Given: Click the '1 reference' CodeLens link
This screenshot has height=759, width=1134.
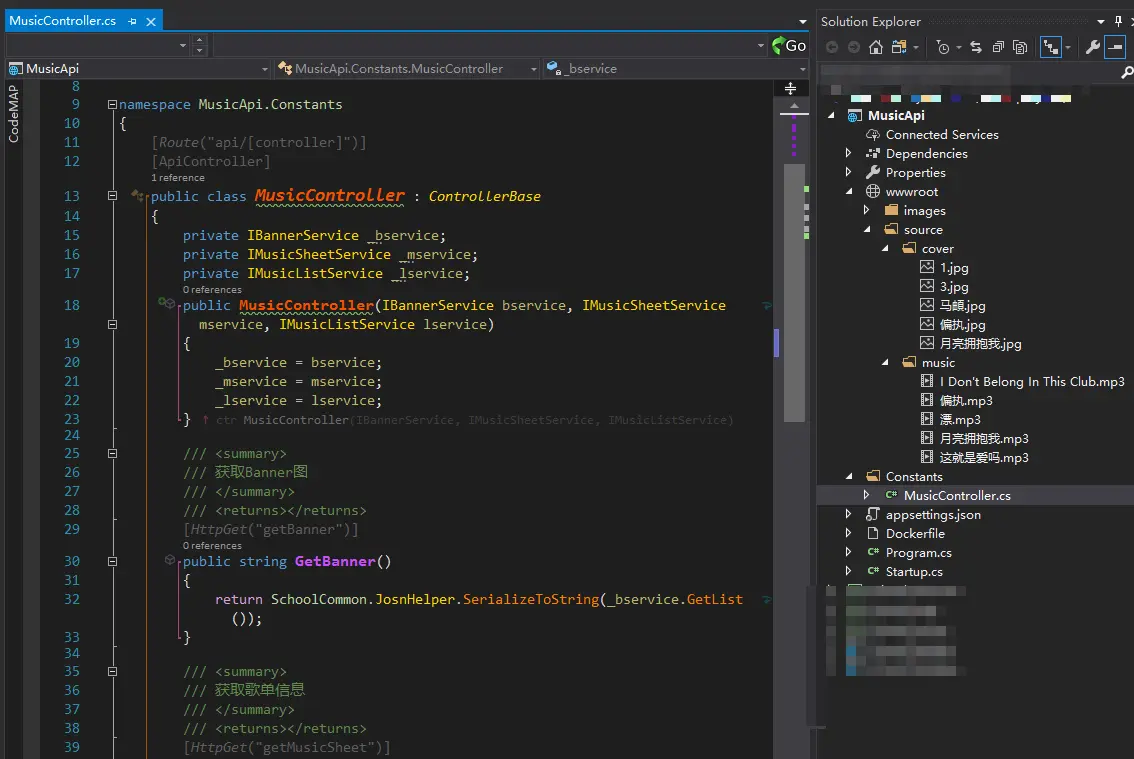Looking at the screenshot, I should [x=178, y=178].
